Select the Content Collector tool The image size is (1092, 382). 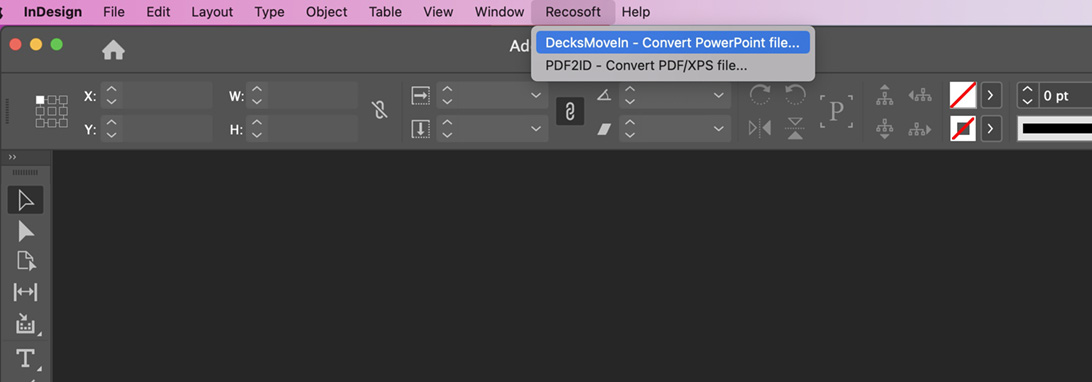pos(26,324)
